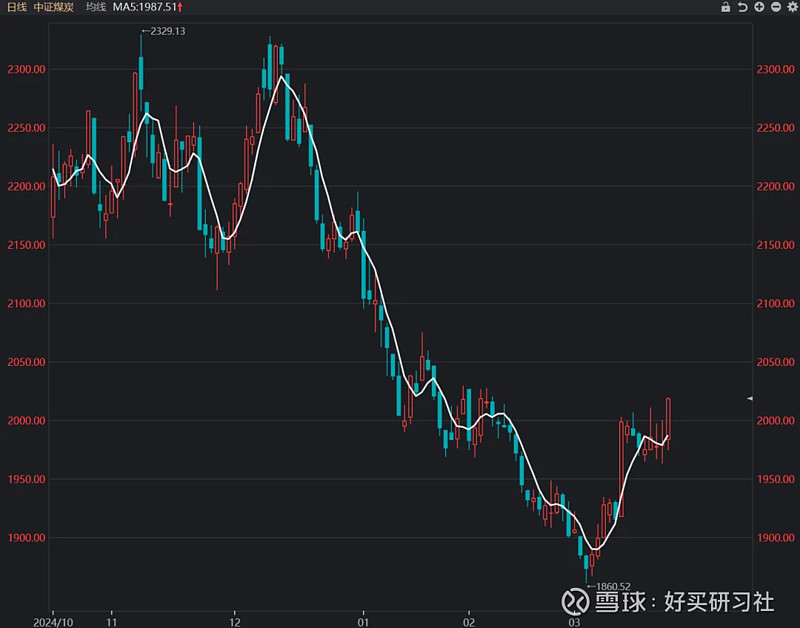Click the 2024/10 date label
Screen dimensions: 800x628
coord(53,622)
